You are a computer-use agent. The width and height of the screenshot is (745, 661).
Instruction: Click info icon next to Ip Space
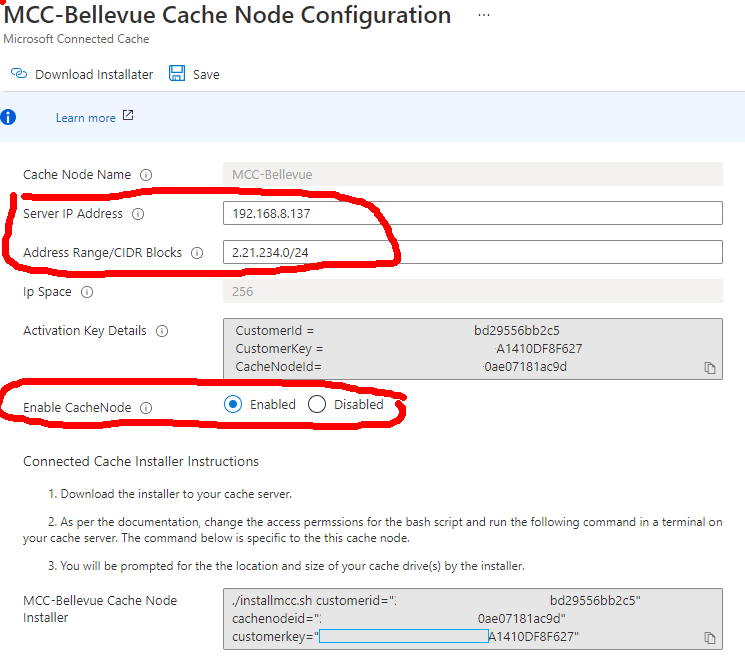click(87, 293)
